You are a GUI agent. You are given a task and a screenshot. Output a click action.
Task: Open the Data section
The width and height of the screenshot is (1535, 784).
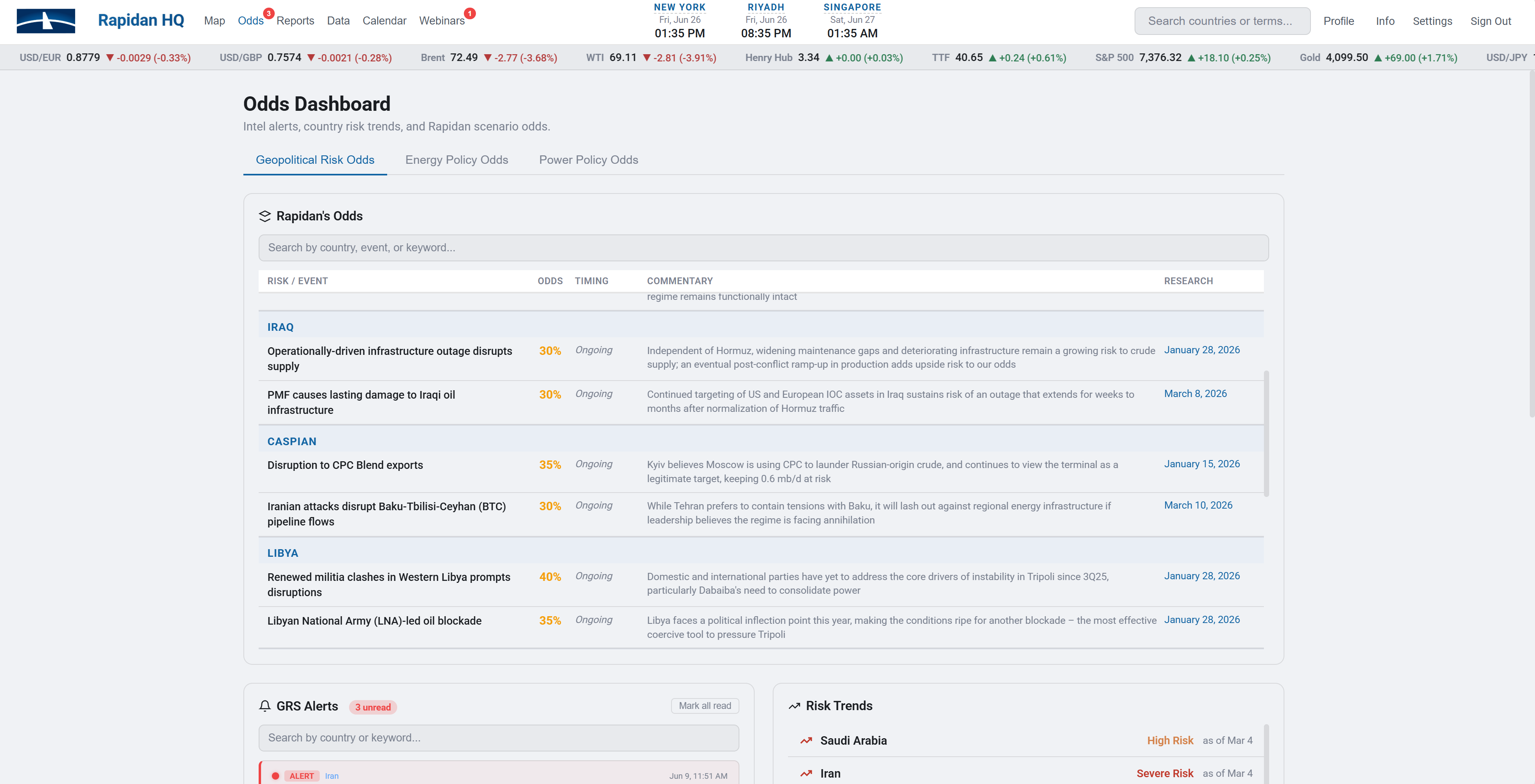[338, 21]
